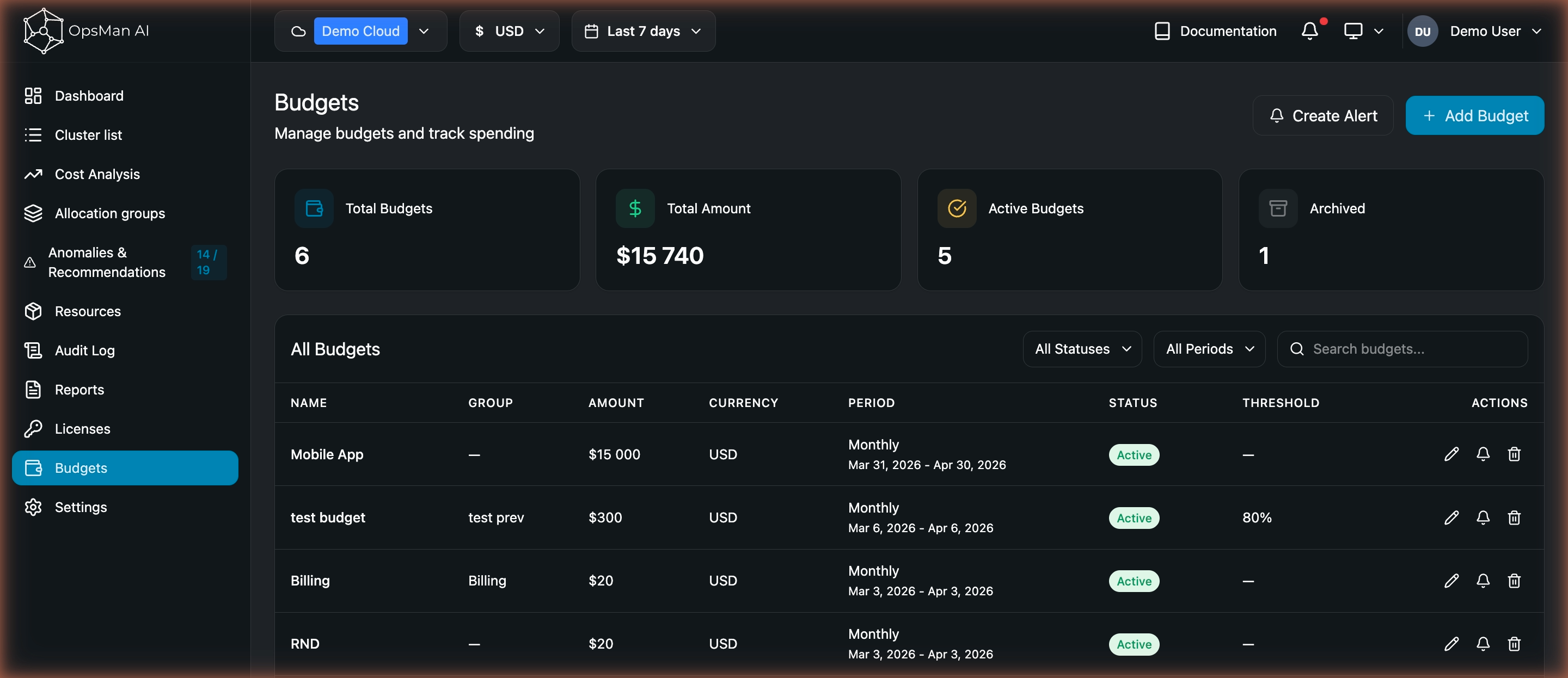Set alert bell for Billing budget

point(1483,581)
